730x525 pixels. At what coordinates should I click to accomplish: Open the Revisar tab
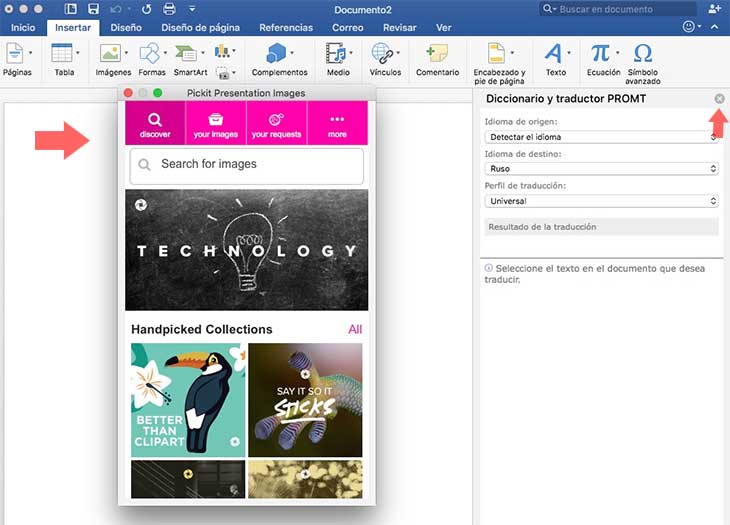pos(400,27)
